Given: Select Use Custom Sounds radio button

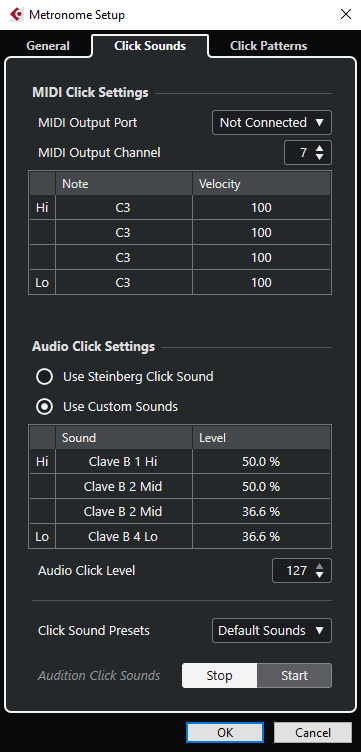Looking at the screenshot, I should (x=45, y=407).
